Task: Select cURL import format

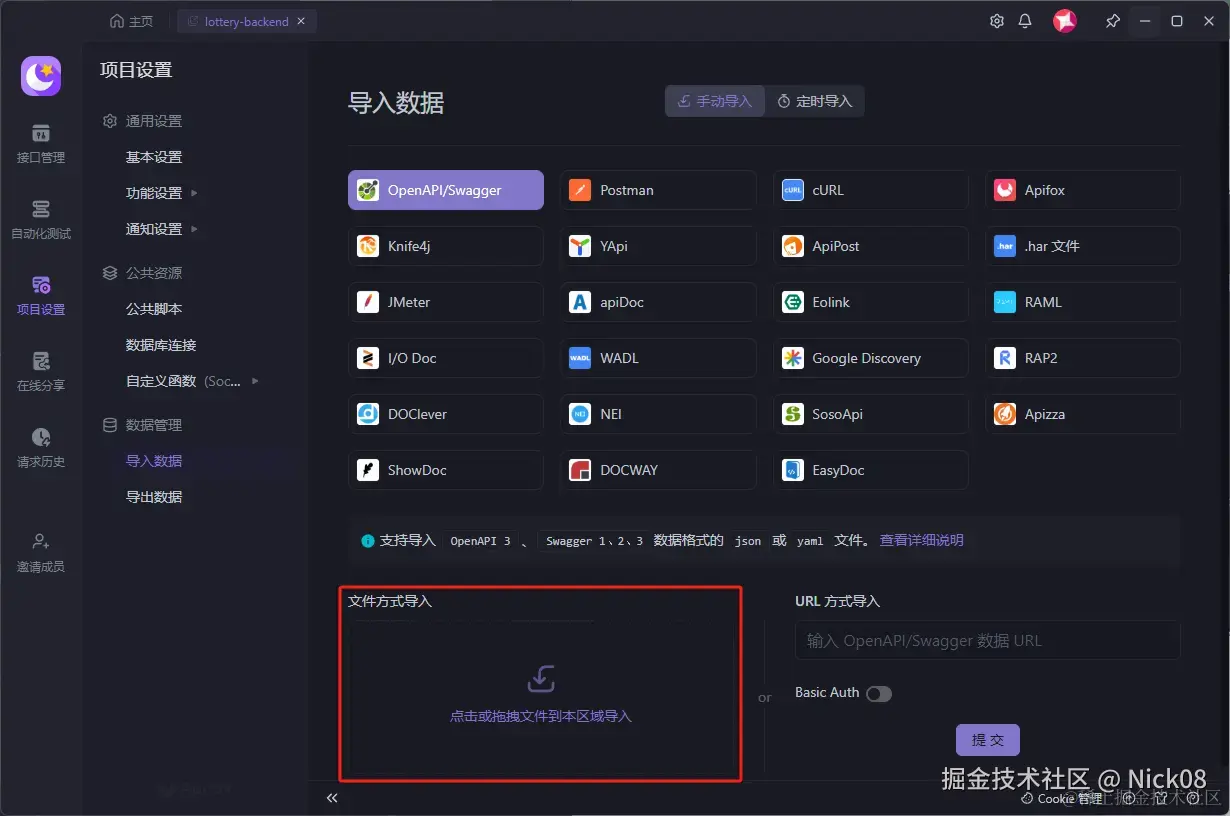Action: click(870, 190)
